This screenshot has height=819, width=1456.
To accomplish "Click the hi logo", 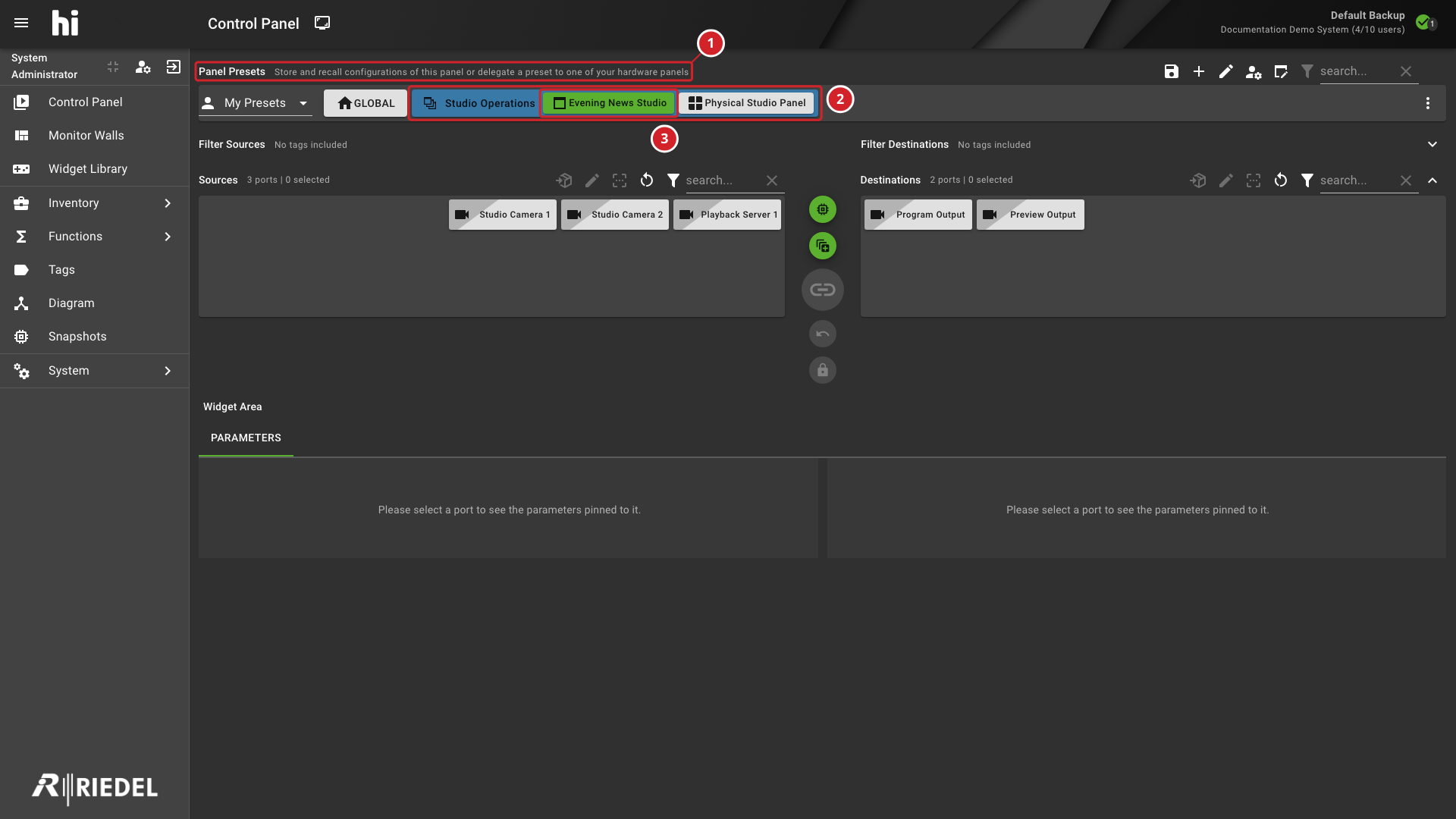I will [65, 24].
